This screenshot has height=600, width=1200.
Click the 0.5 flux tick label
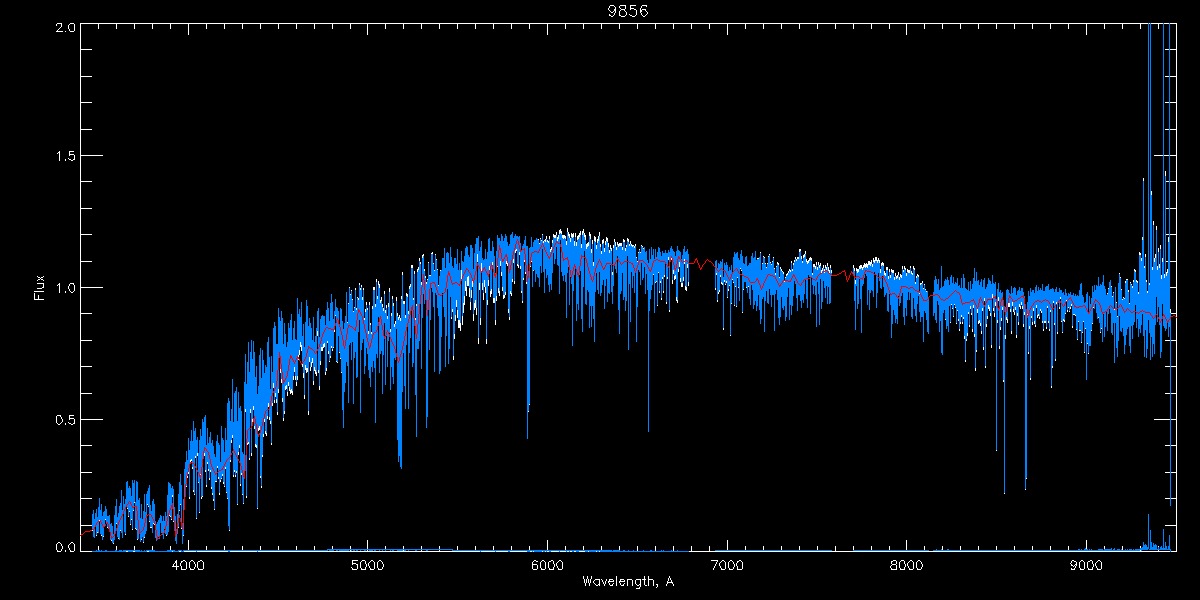tap(63, 419)
